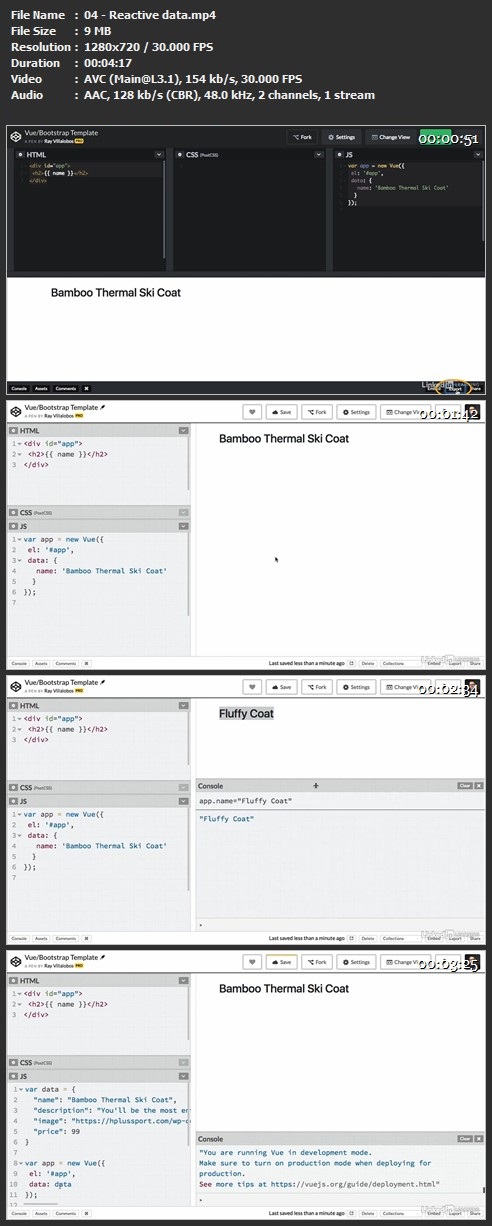Click highlighted 'Fluffy Coat' heading in preview

(x=246, y=713)
